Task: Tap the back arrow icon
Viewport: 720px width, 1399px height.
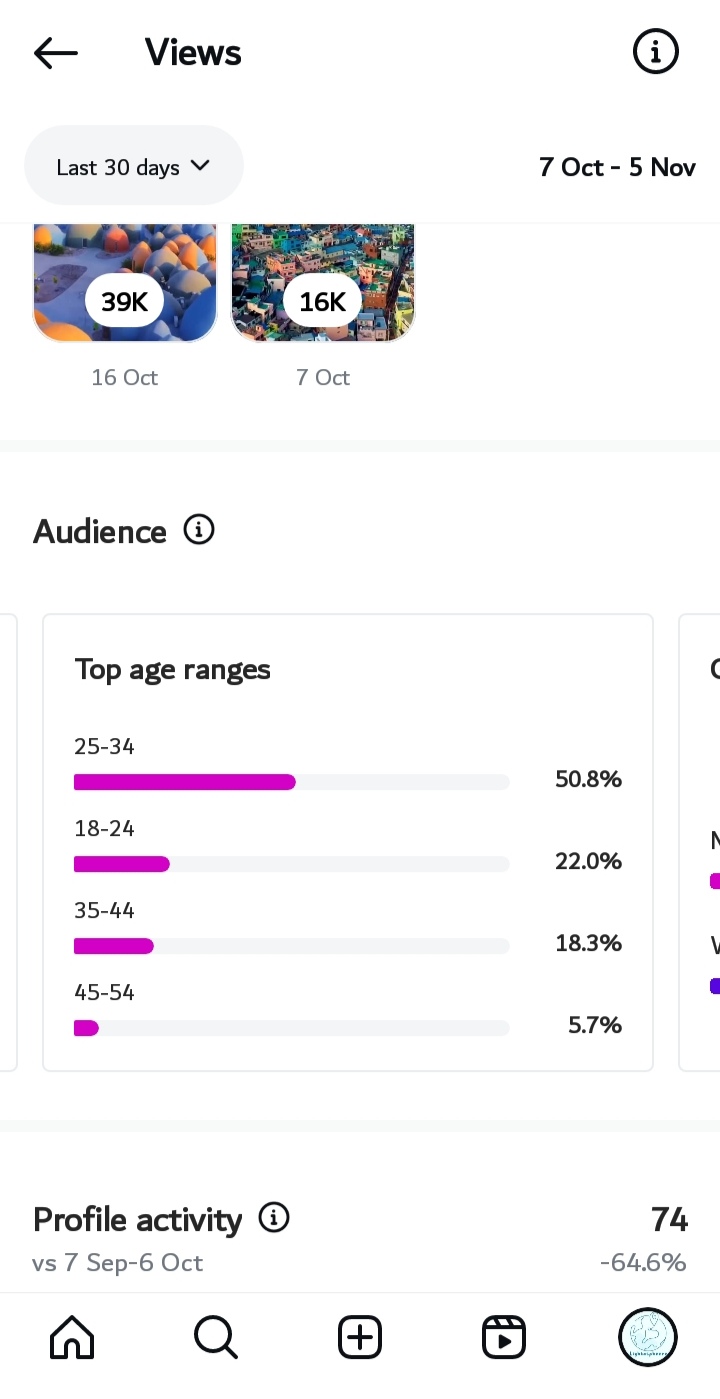Action: [x=55, y=53]
